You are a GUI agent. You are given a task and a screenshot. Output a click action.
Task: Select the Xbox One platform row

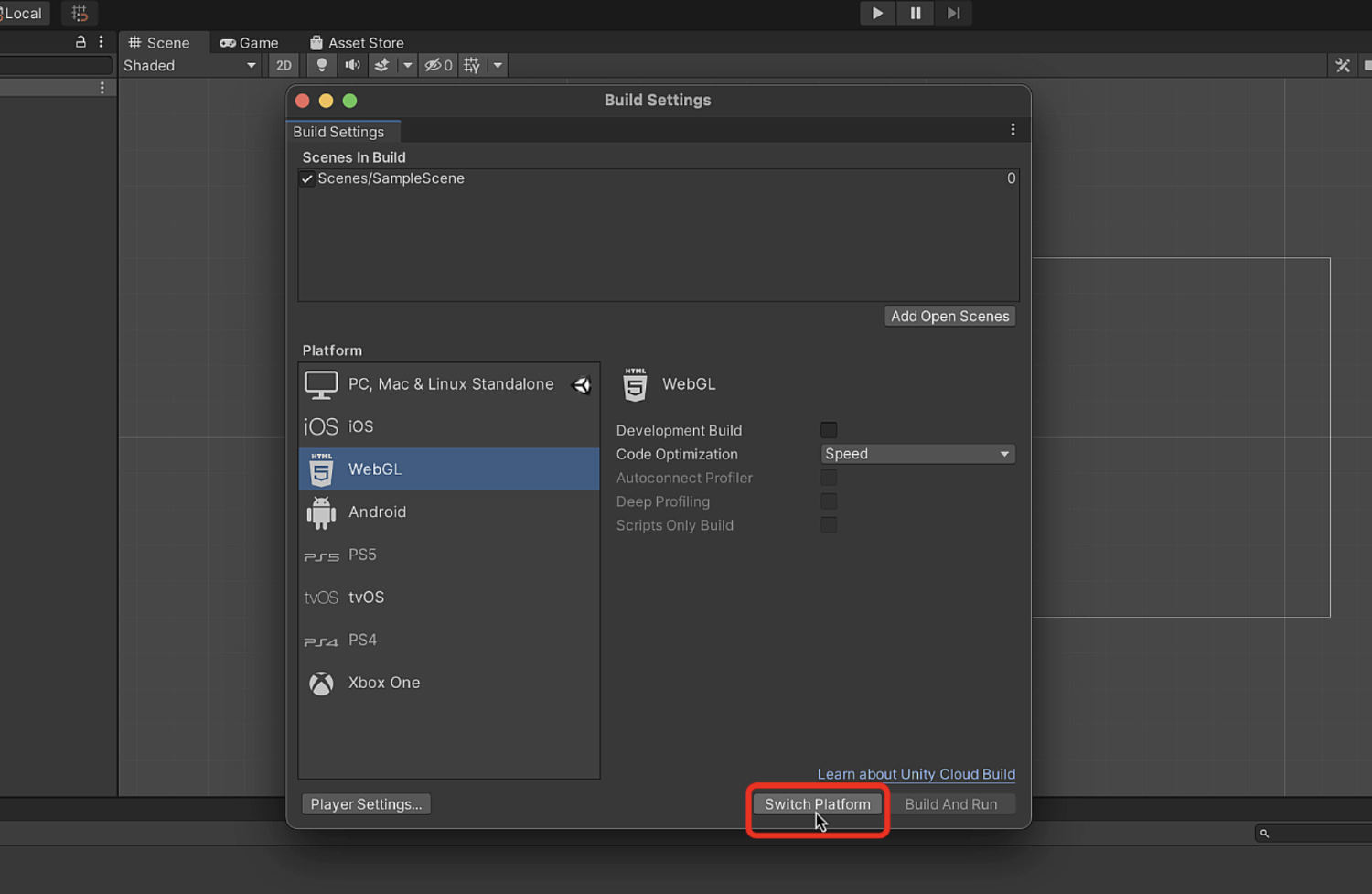pyautogui.click(x=449, y=683)
